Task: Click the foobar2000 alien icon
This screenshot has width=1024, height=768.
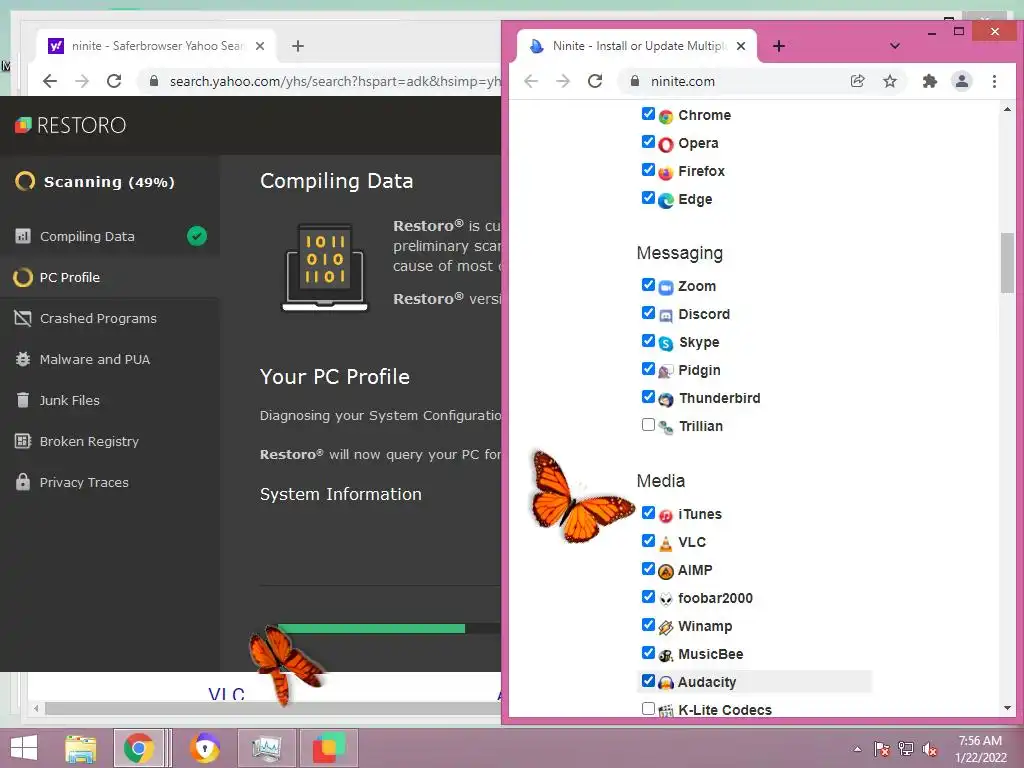Action: (x=665, y=600)
